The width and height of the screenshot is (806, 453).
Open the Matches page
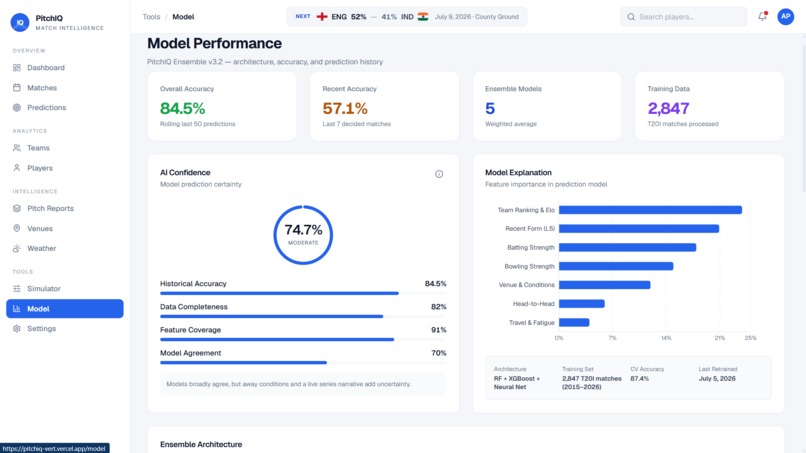65,87
